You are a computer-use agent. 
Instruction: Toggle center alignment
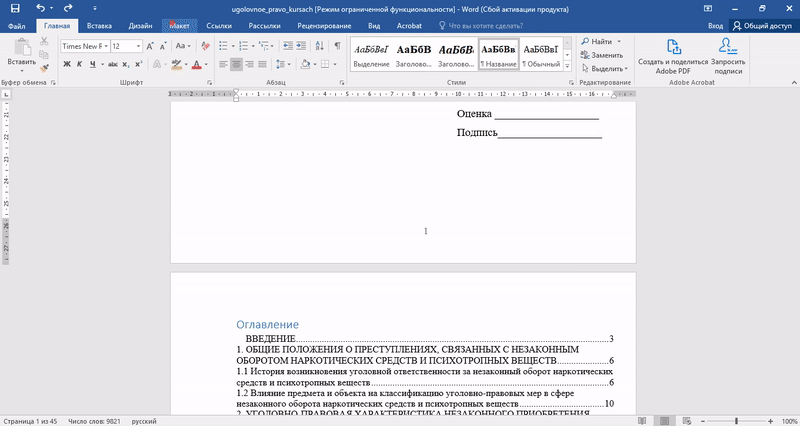pyautogui.click(x=236, y=64)
